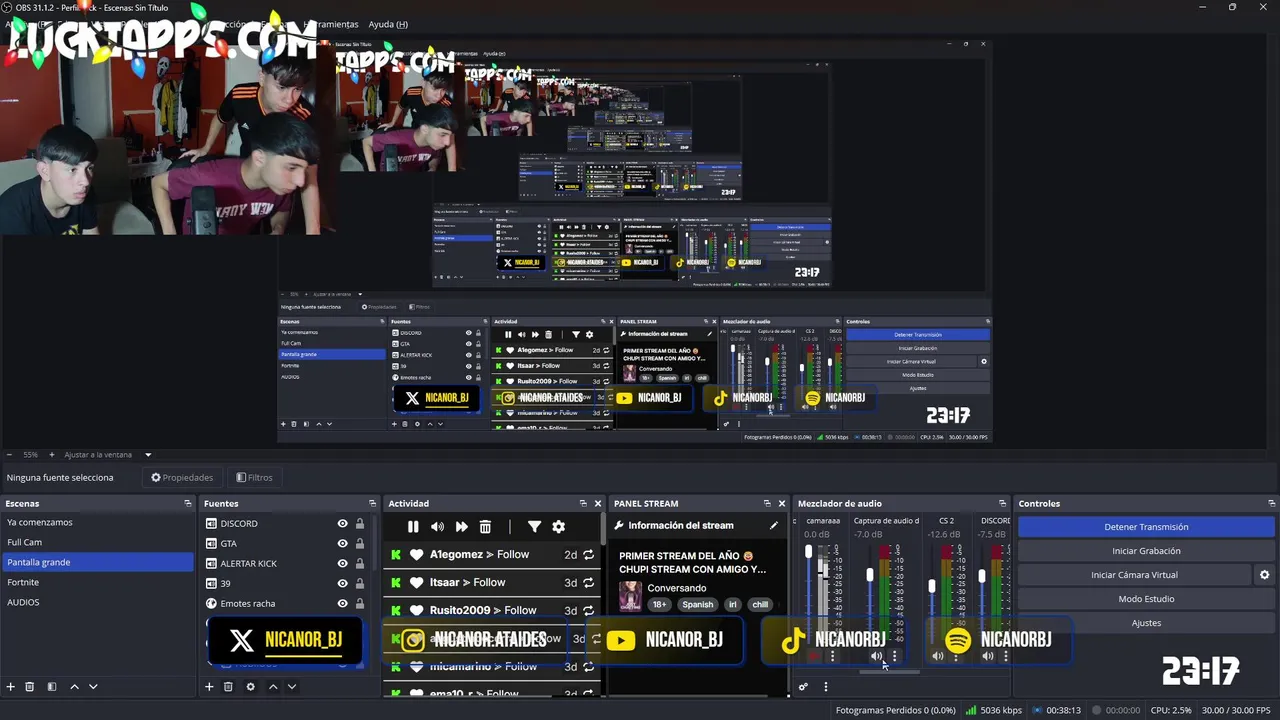Open audio mixer three-dot menu
The width and height of the screenshot is (1280, 720).
[x=825, y=687]
